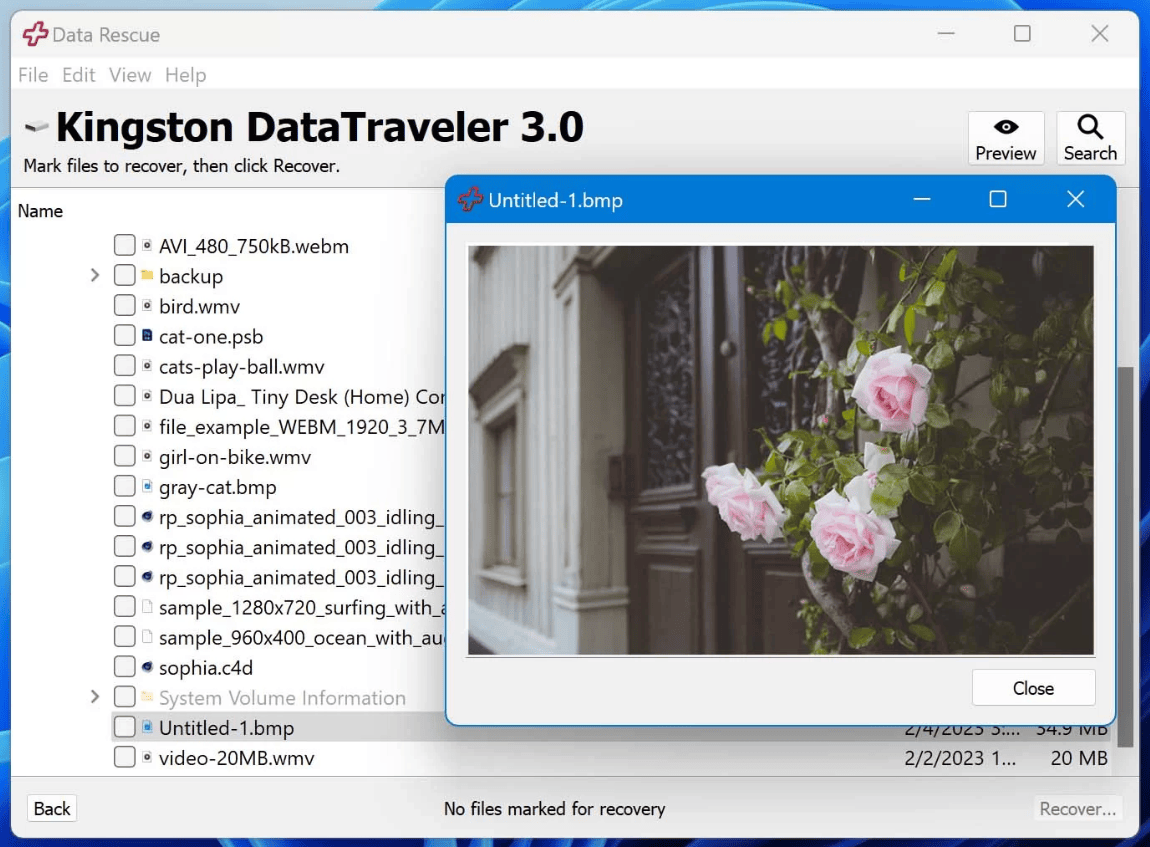The image size is (1150, 847).
Task: Maximize the Untitled-1.bmp preview window
Action: click(x=997, y=199)
